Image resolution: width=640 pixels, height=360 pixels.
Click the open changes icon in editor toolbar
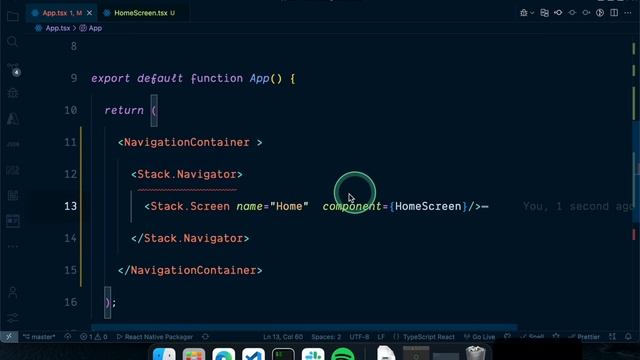pos(544,13)
